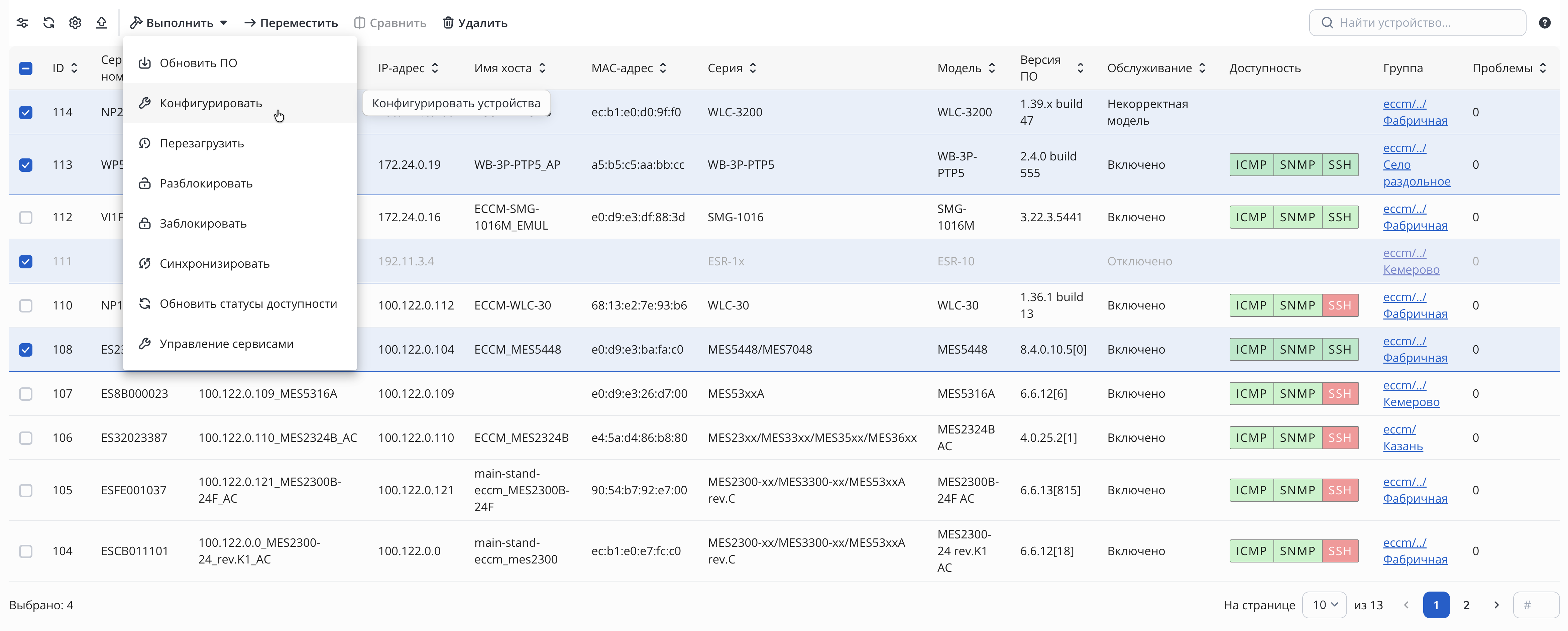Click SSH status badge for device 110

click(x=1340, y=305)
